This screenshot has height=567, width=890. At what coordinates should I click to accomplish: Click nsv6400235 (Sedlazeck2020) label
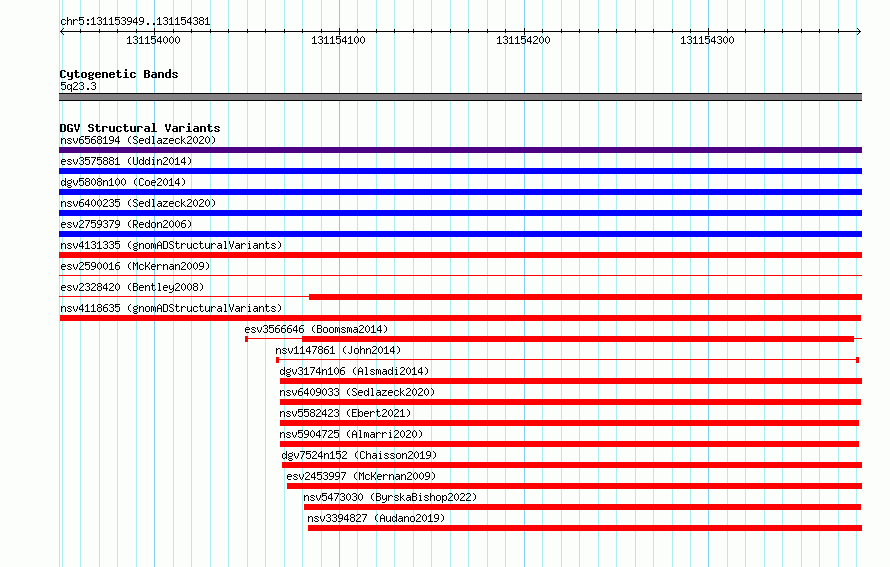[x=138, y=203]
